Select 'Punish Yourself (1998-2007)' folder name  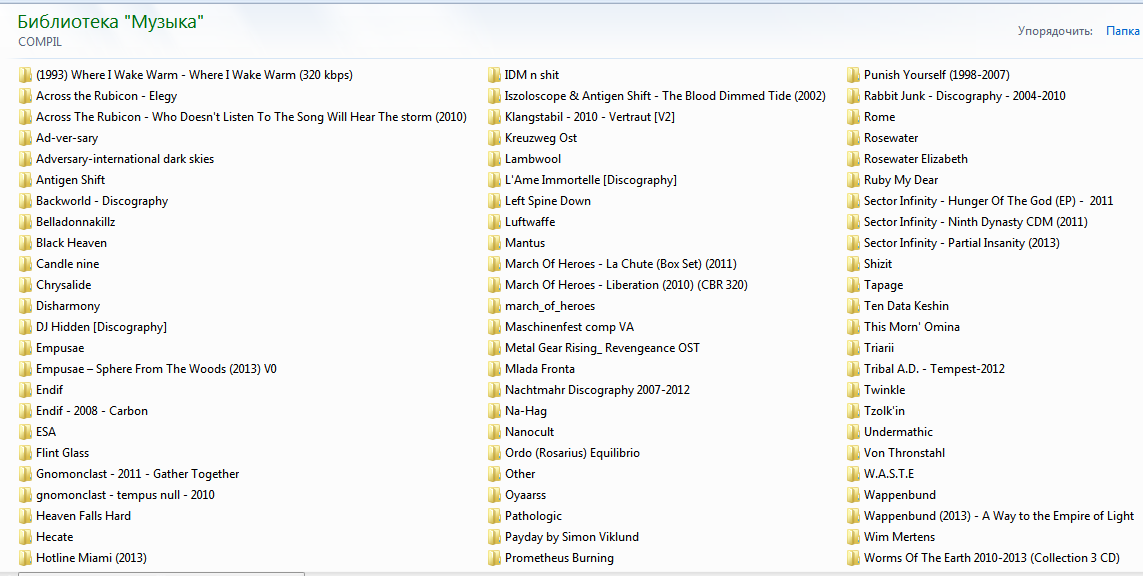[937, 74]
